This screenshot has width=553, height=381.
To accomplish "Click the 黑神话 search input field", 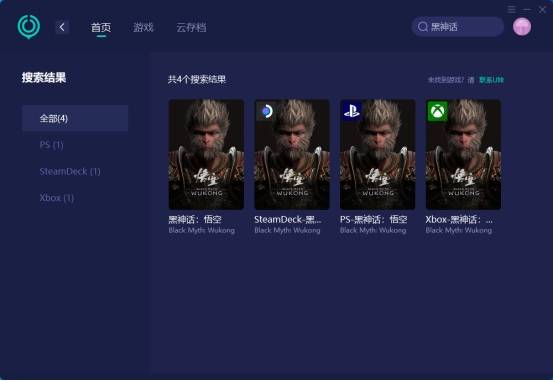I will tap(457, 27).
